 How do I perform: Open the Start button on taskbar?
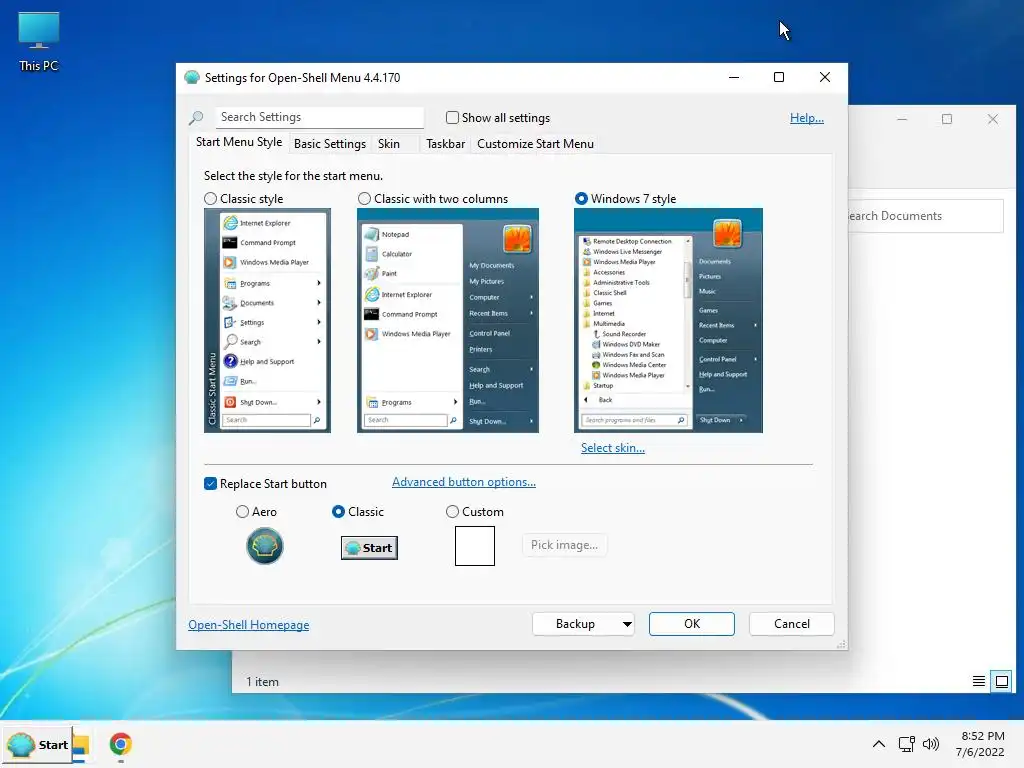37,744
